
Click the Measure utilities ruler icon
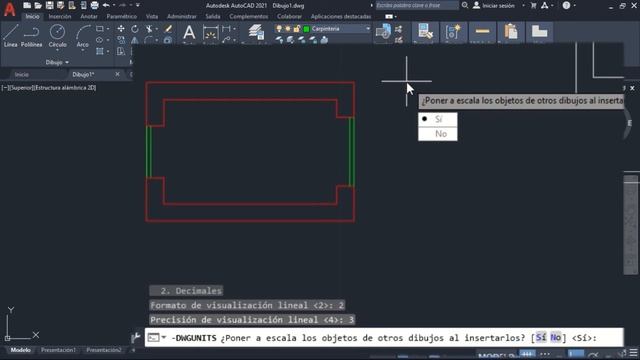tap(482, 31)
